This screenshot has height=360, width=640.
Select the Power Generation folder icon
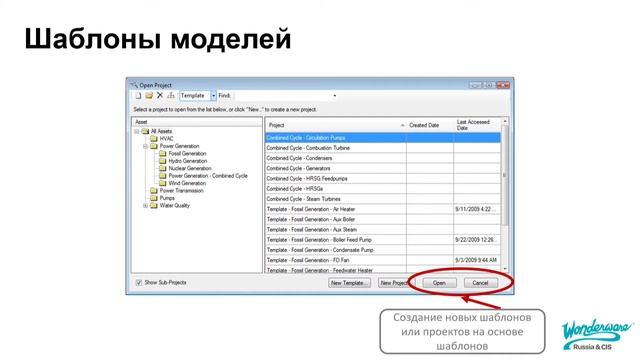click(154, 146)
